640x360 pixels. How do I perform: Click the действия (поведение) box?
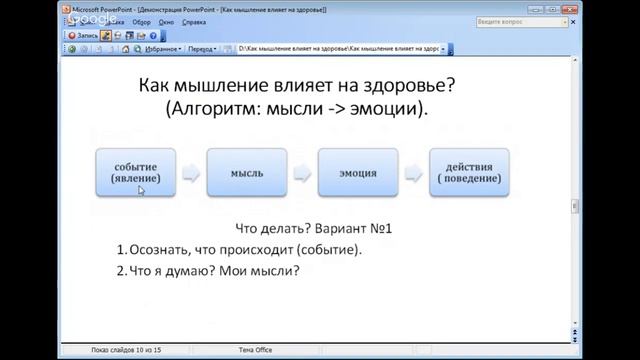(x=469, y=172)
